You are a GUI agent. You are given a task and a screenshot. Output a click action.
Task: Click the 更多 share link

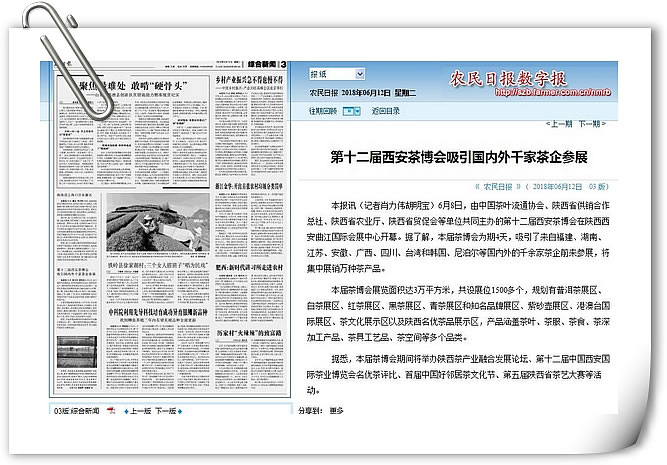pyautogui.click(x=336, y=411)
